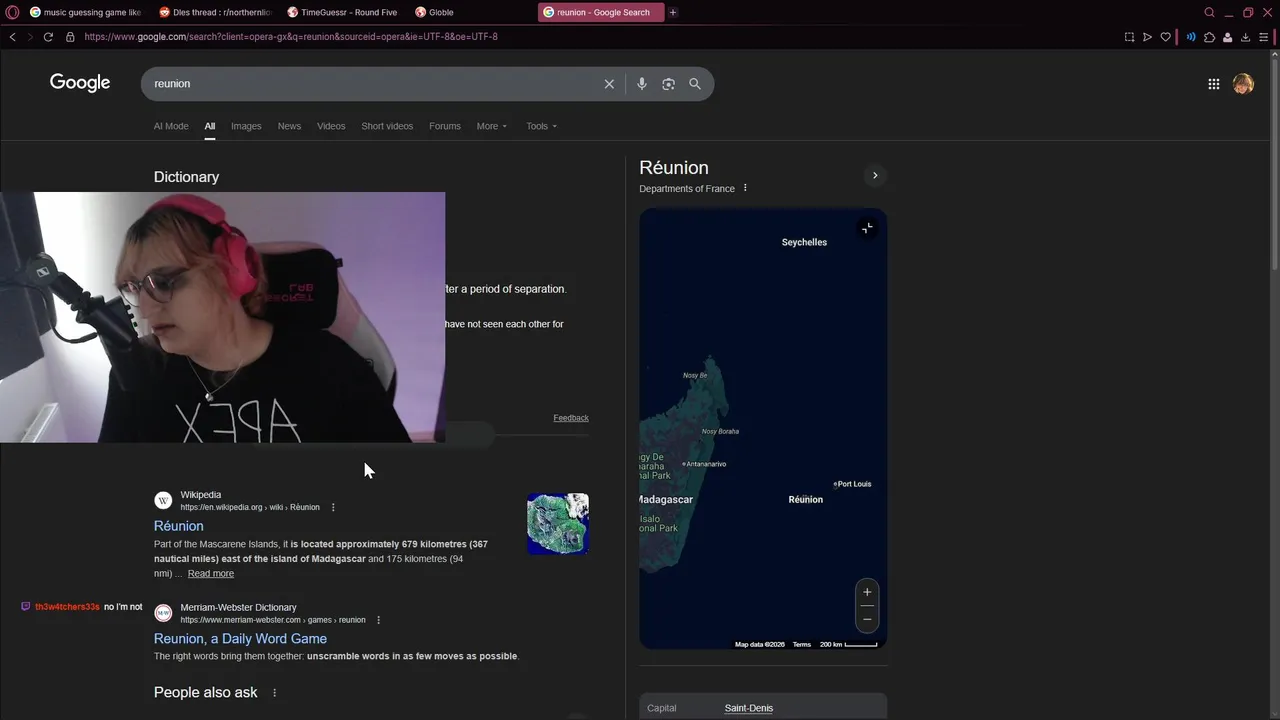Open Reunion, a Daily Word Game link
Viewport: 1280px width, 720px height.
click(240, 639)
